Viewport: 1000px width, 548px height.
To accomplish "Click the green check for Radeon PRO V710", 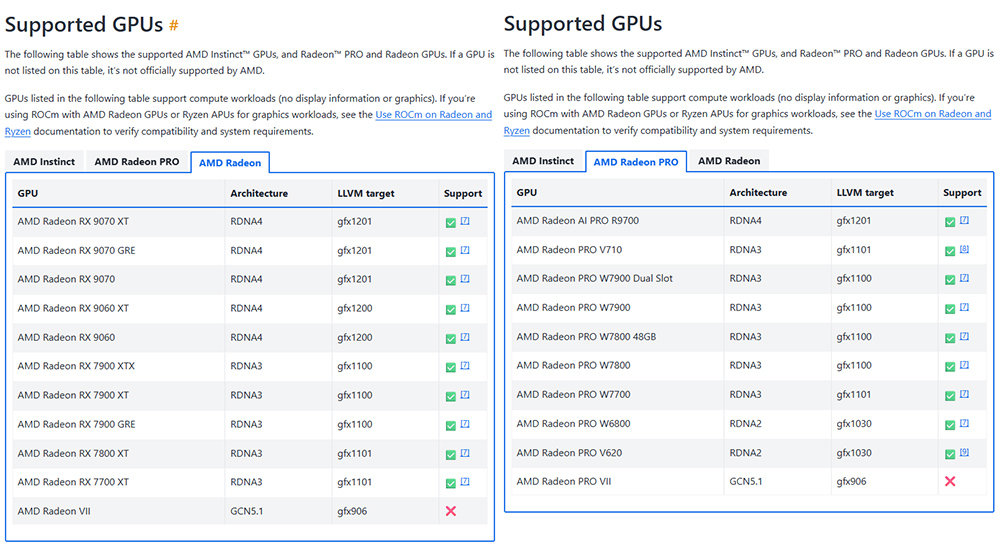I will pos(950,250).
